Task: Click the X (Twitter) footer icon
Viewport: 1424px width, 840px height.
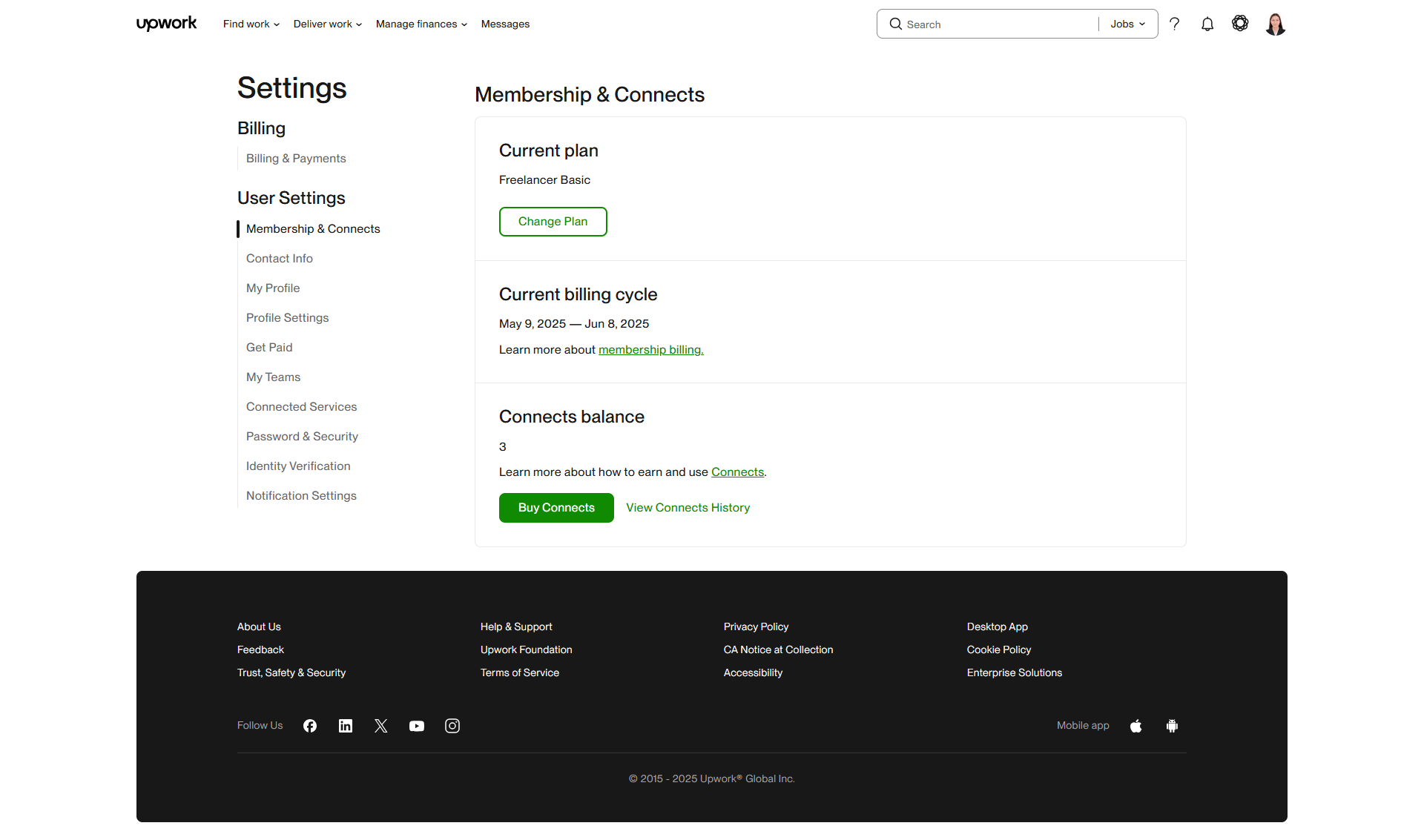Action: point(381,726)
